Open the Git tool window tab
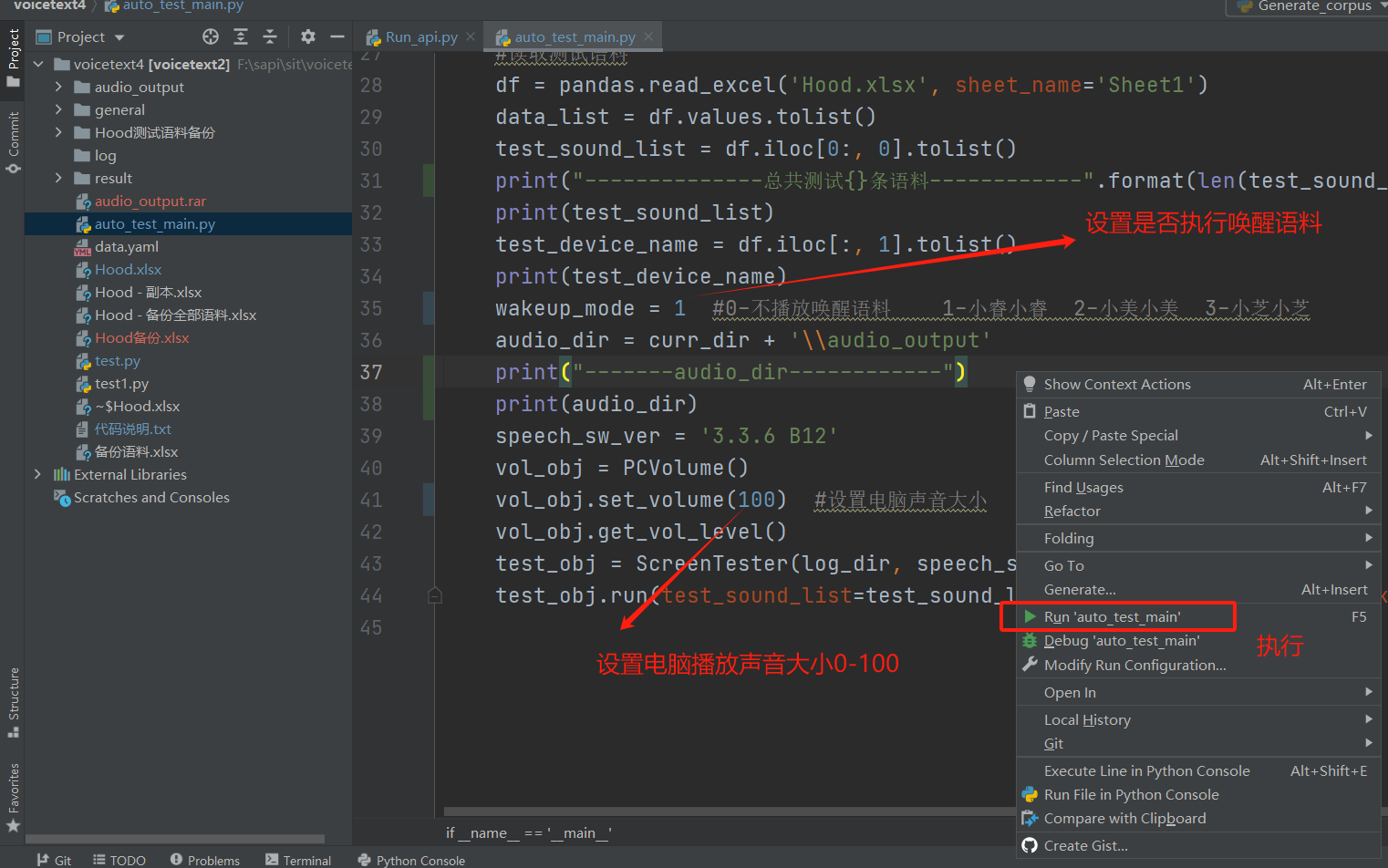1388x868 pixels. (54, 860)
